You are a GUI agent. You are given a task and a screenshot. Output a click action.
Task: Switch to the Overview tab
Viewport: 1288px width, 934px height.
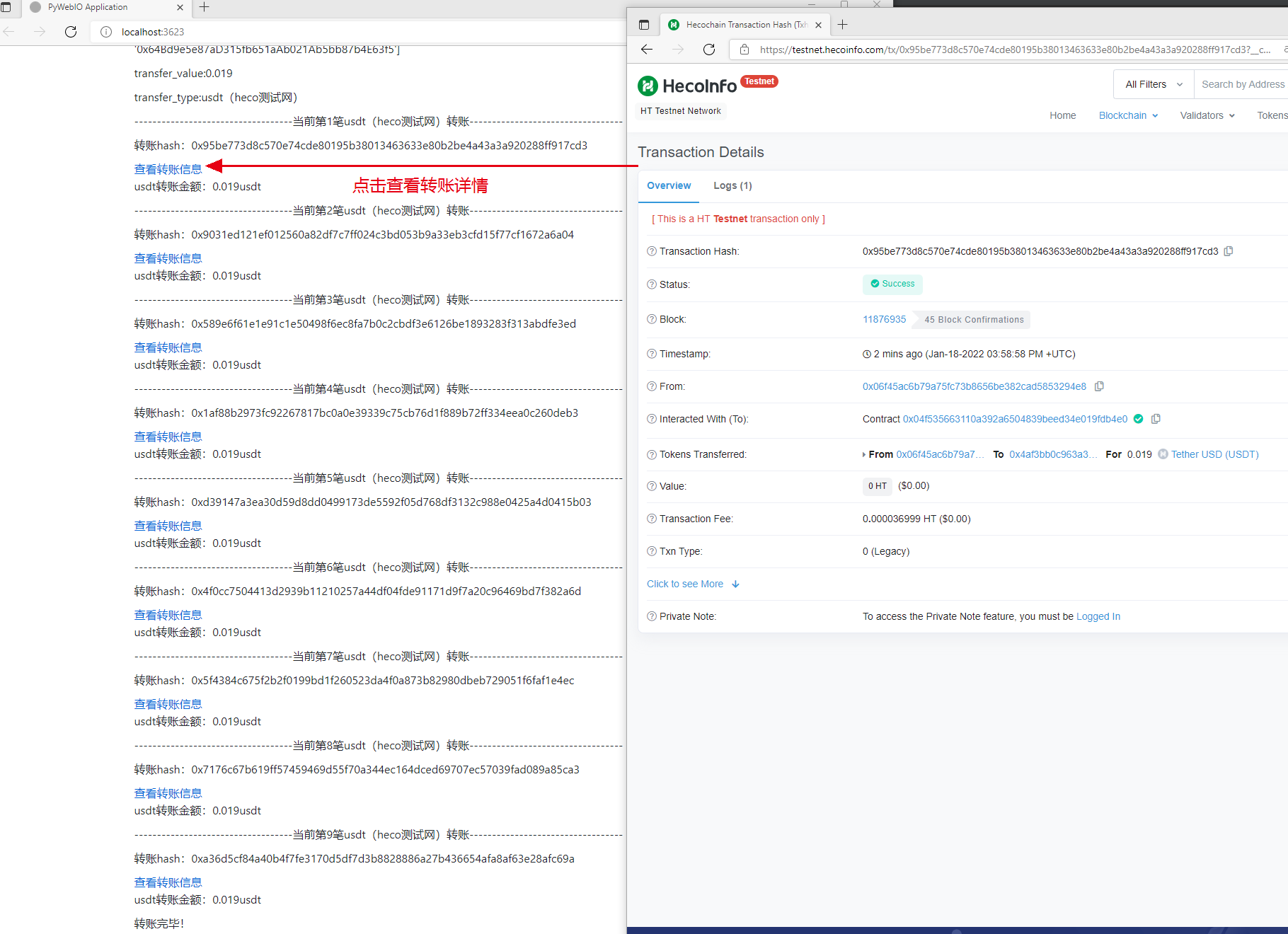click(669, 185)
